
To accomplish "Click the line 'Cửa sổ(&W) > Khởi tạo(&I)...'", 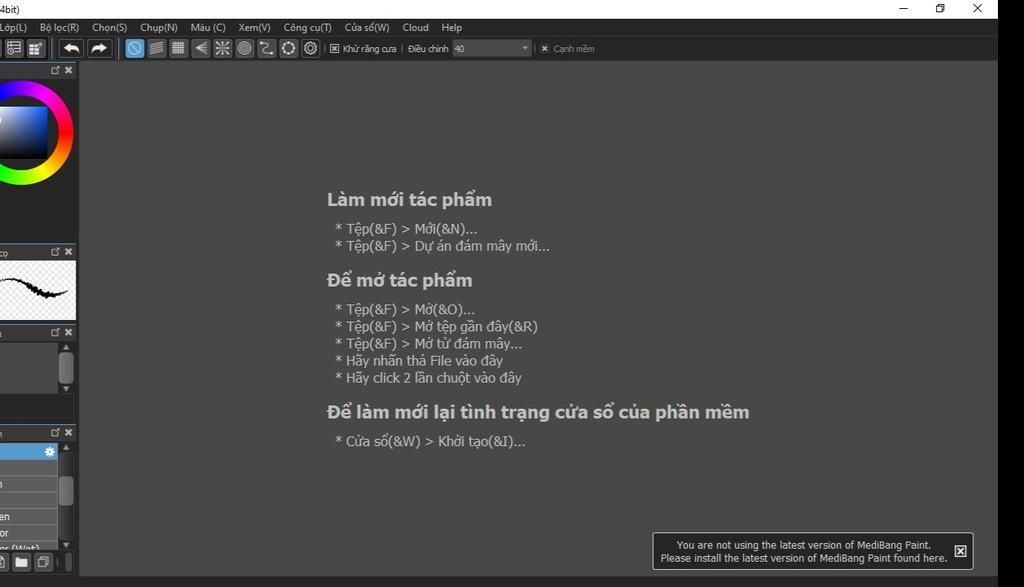I will [x=430, y=441].
